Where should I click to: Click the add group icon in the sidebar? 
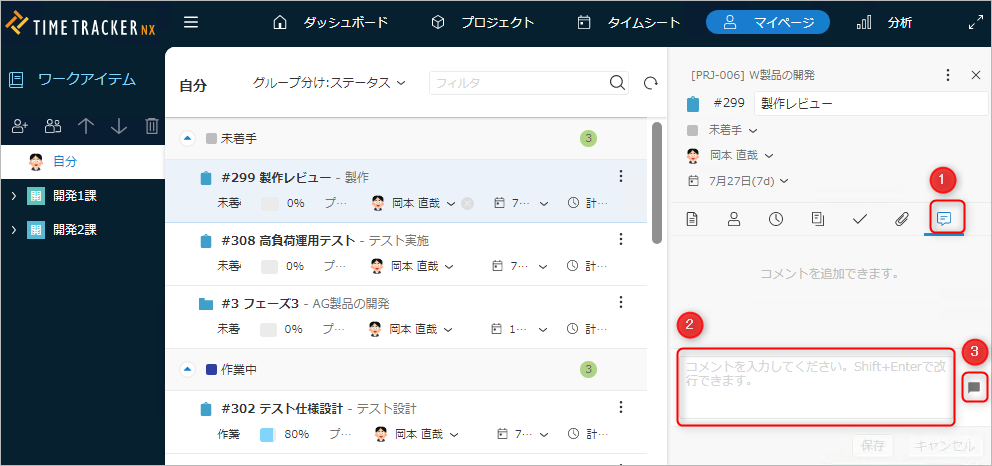pyautogui.click(x=53, y=126)
